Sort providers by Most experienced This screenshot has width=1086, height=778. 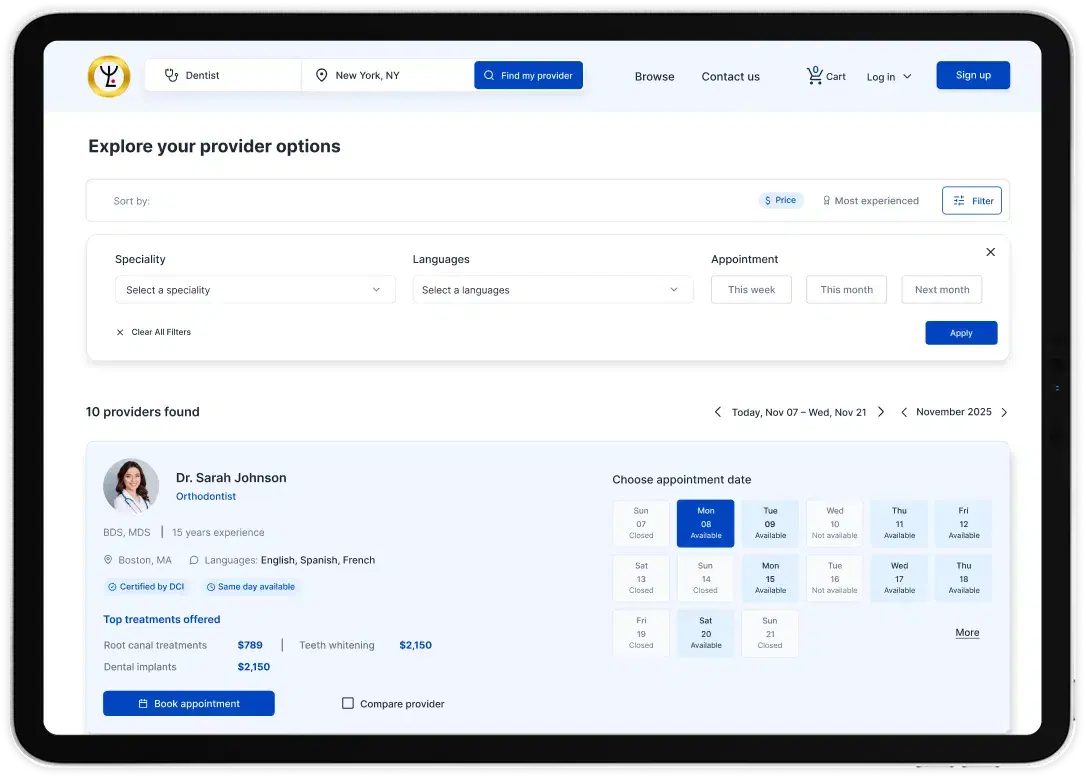click(871, 200)
